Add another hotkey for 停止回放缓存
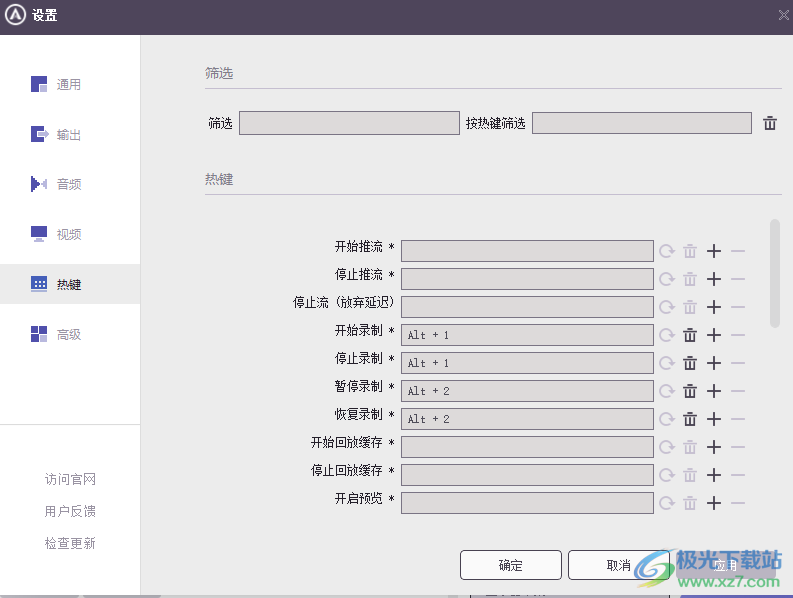The image size is (793, 598). click(x=714, y=475)
